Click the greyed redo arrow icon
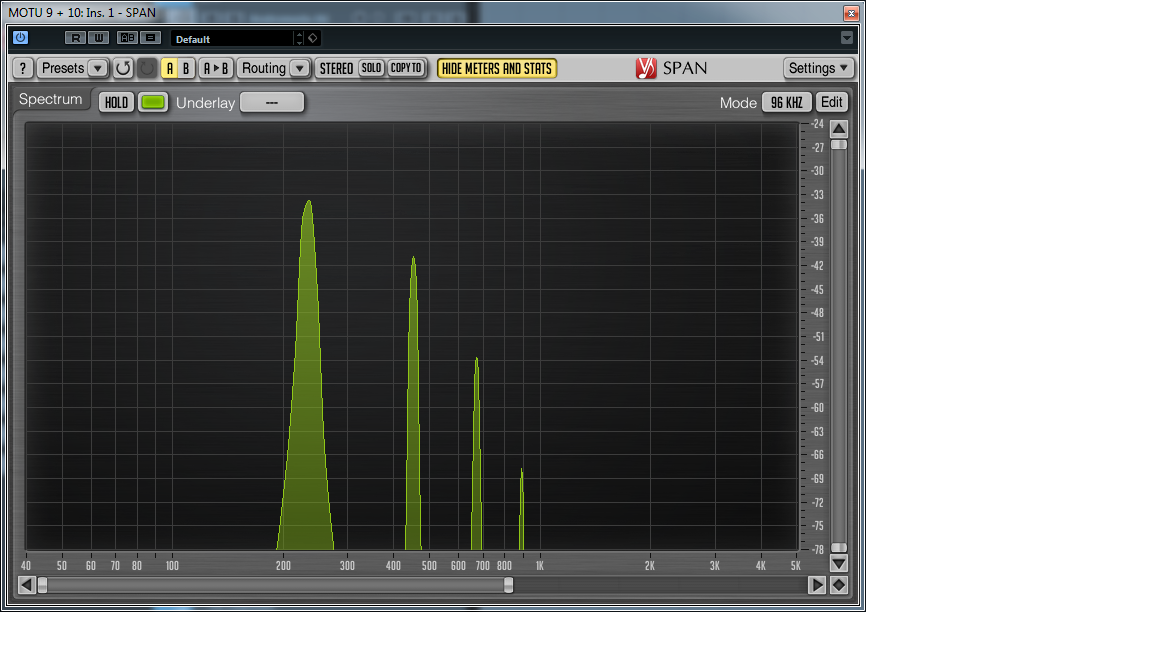This screenshot has height=648, width=1152. click(147, 68)
